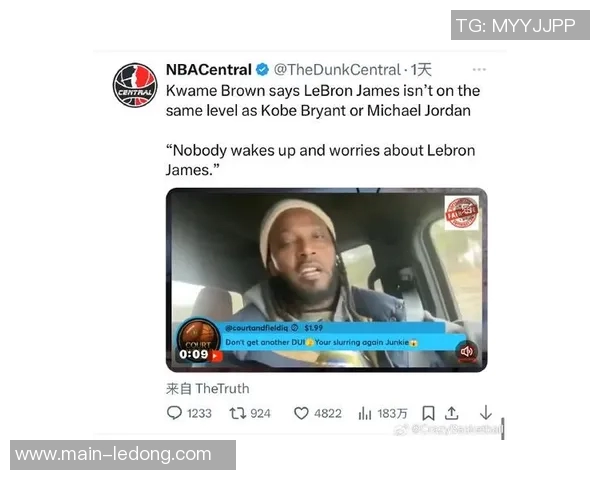Click the 0:09 video timer

[194, 354]
